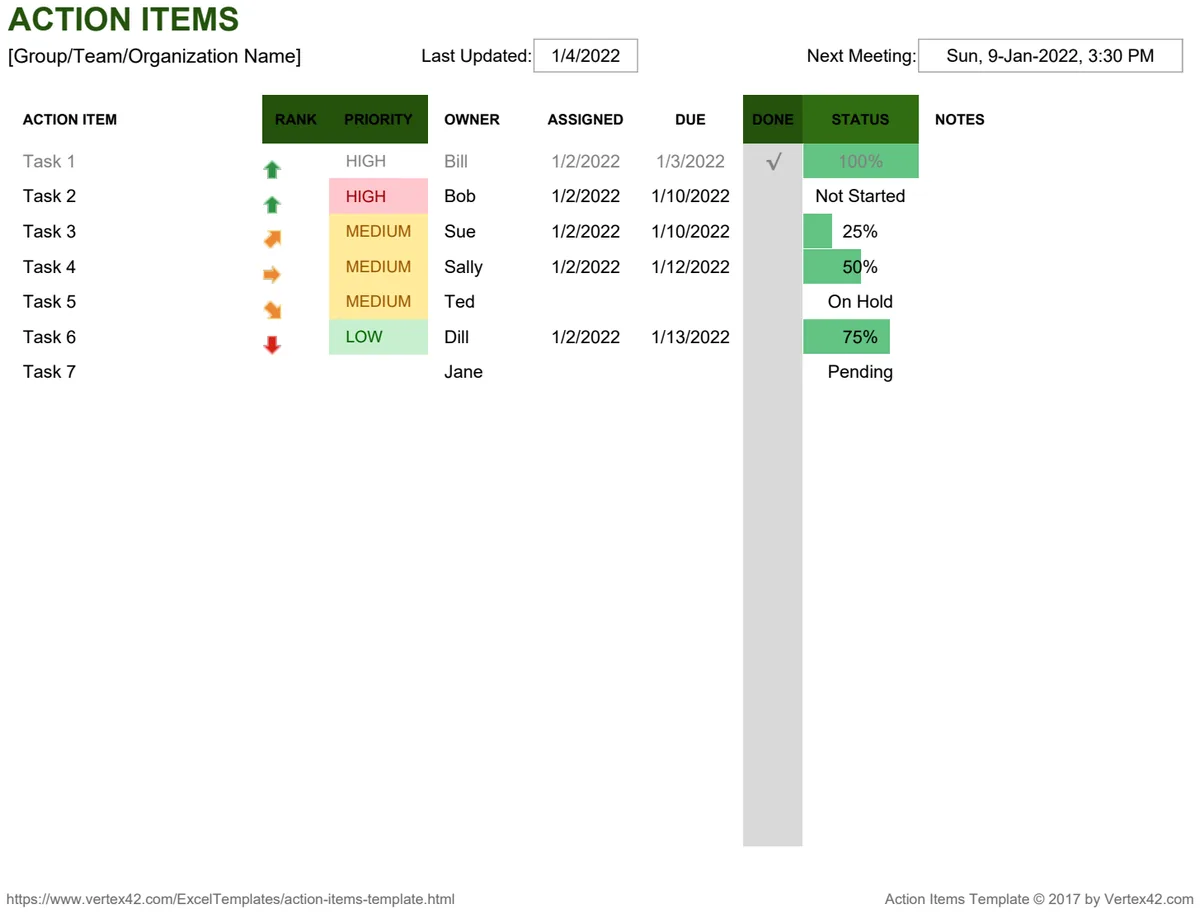Click the Group/Team/Organization Name placeholder
Screen dimensions: 1200x914
coord(154,56)
